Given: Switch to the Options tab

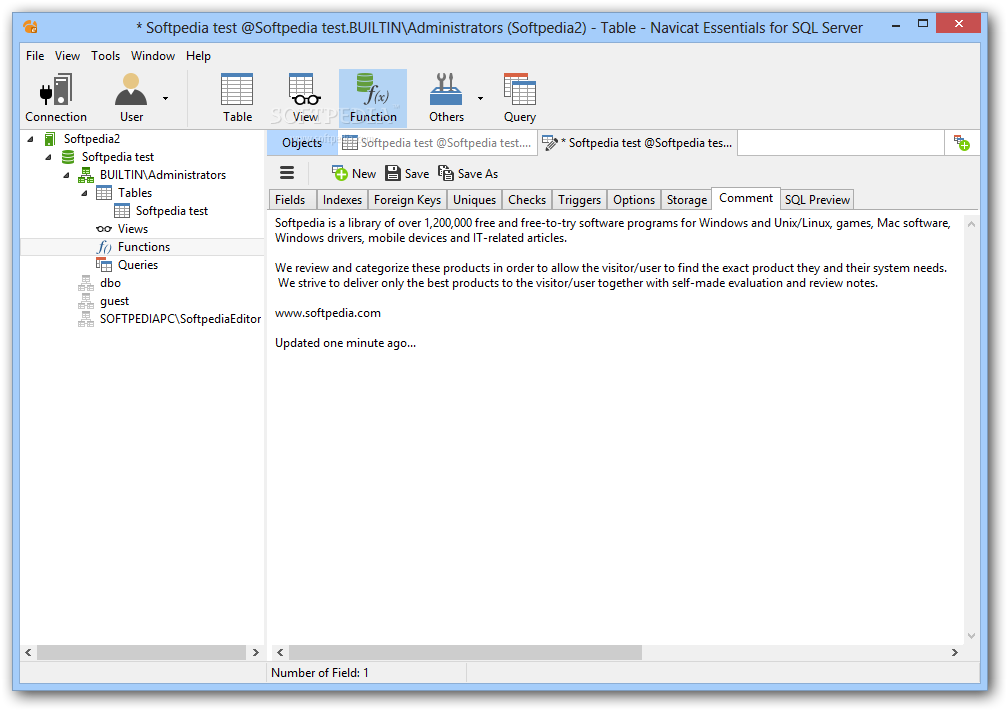Looking at the screenshot, I should [x=633, y=200].
